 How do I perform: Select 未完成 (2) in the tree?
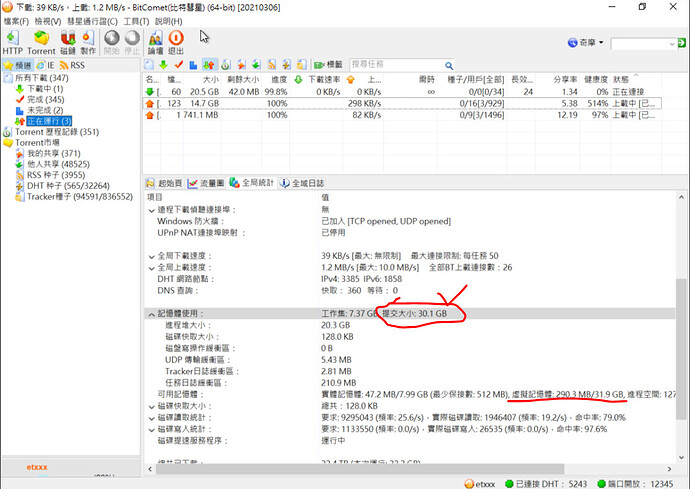[x=45, y=110]
